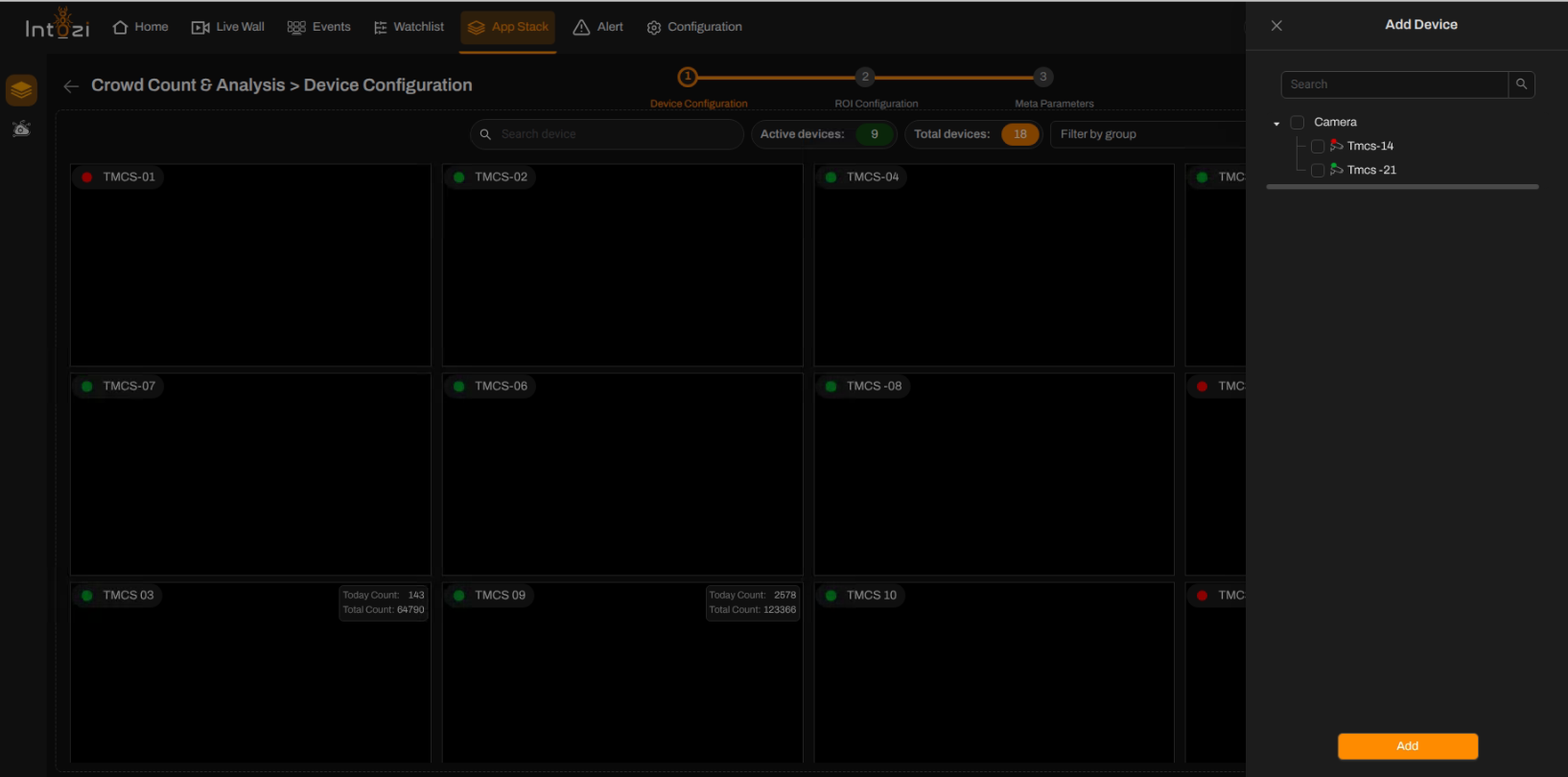1568x777 pixels.
Task: Click the green status dot of TMCS -08
Action: pyautogui.click(x=831, y=387)
